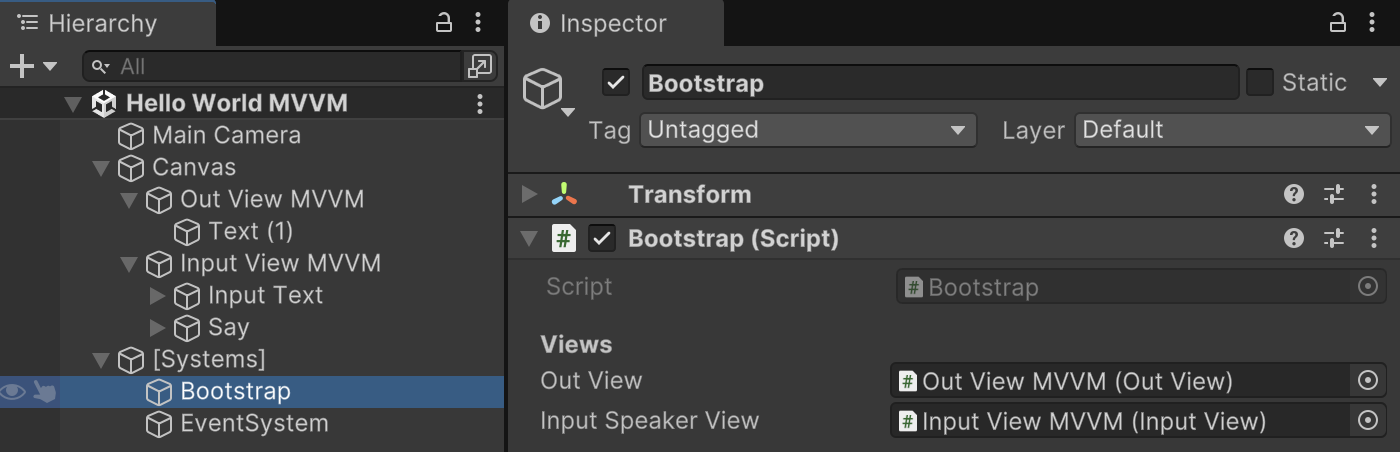Click Out View object picker circle
The width and height of the screenshot is (1400, 452).
pyautogui.click(x=1367, y=381)
